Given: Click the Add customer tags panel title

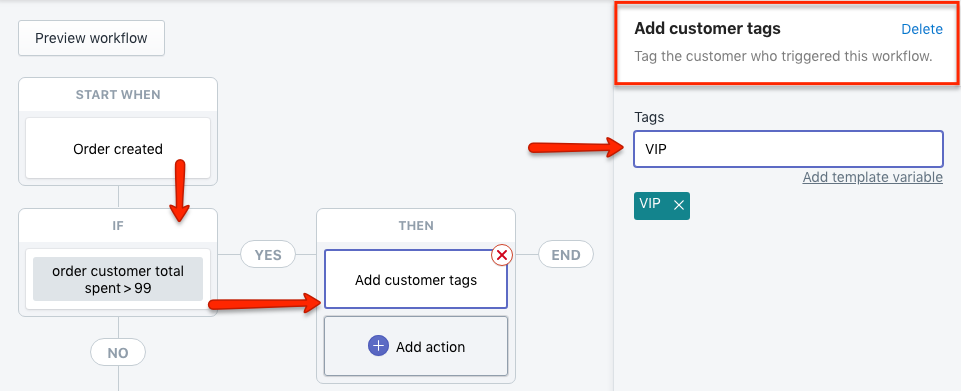Looking at the screenshot, I should (707, 28).
